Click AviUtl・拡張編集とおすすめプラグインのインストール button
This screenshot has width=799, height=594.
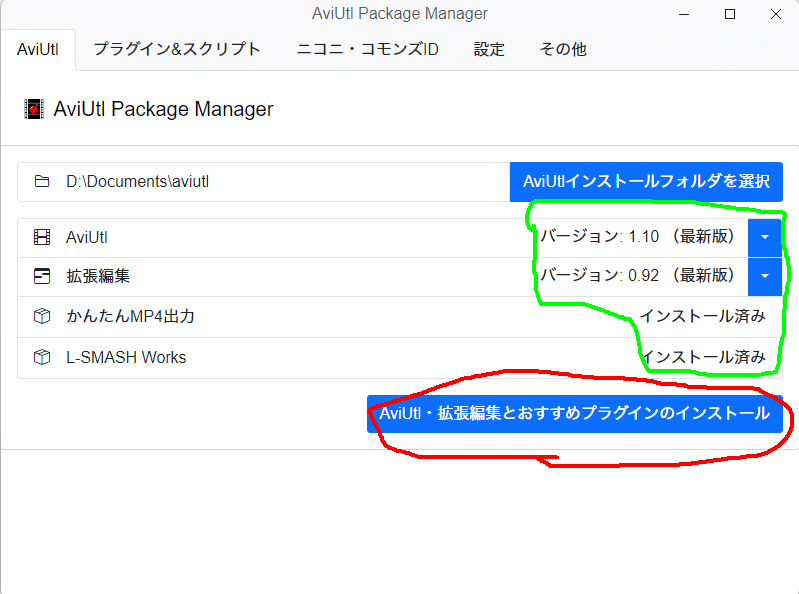click(575, 413)
